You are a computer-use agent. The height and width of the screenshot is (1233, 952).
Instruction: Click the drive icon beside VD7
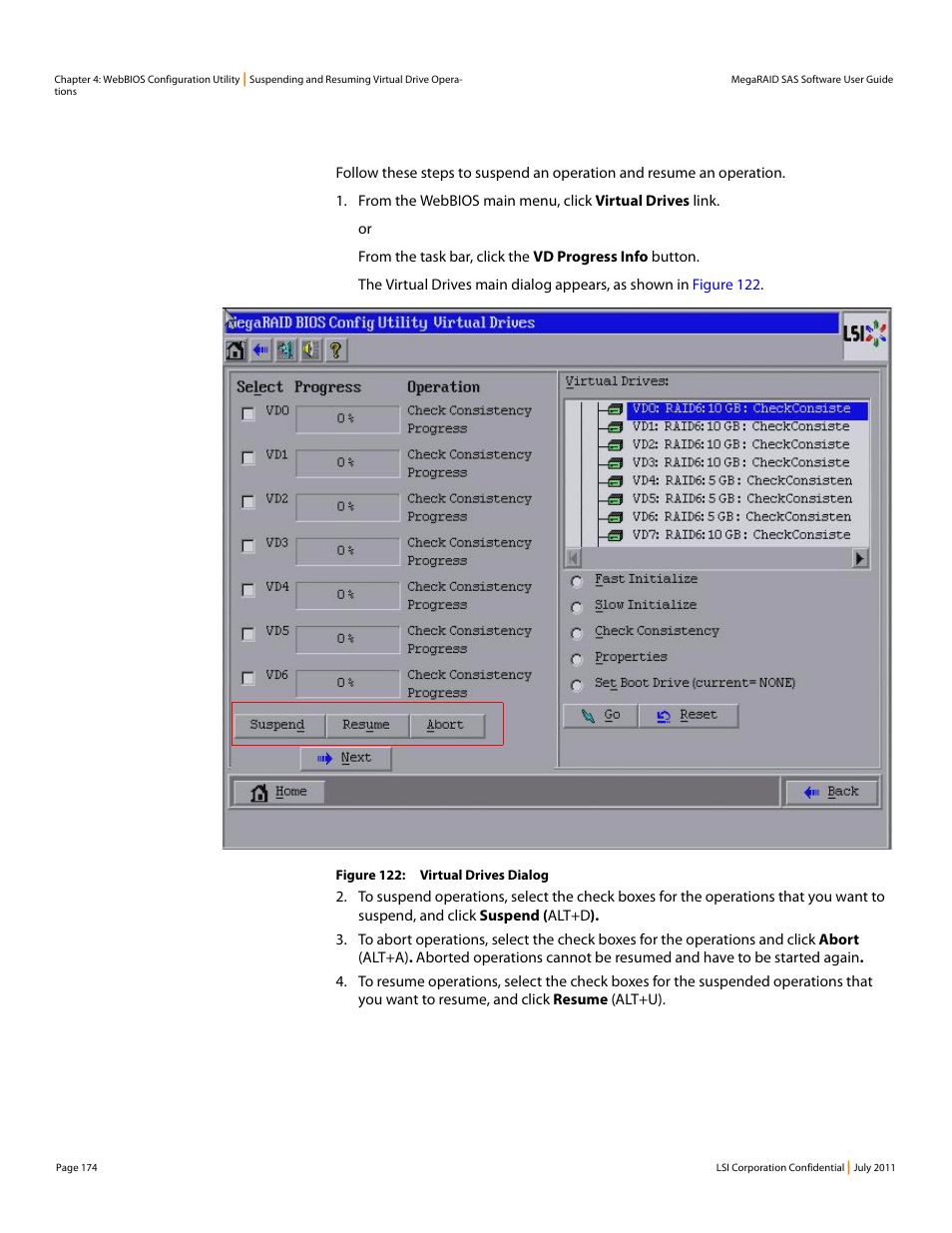pos(616,535)
